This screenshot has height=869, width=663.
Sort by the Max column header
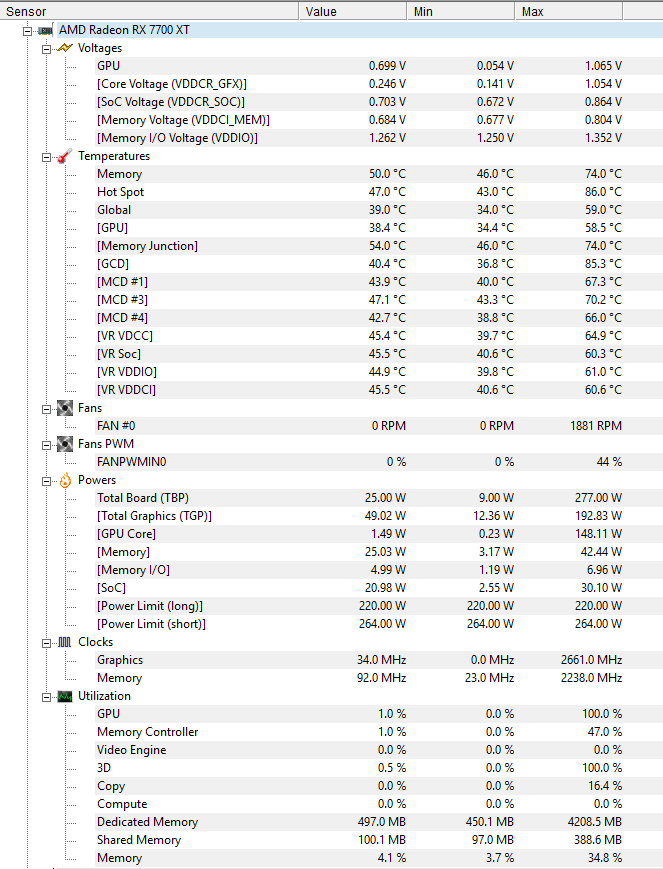point(569,12)
